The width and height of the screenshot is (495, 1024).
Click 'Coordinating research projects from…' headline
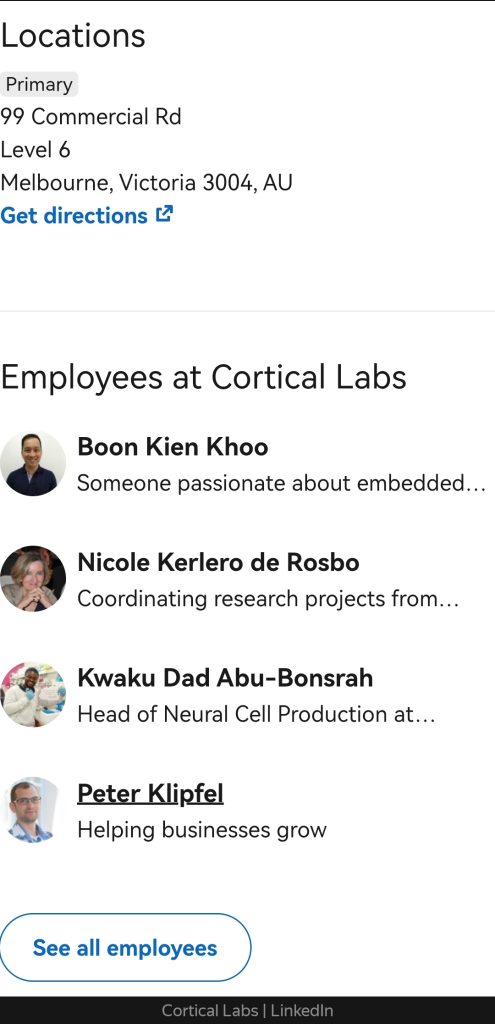[x=268, y=599]
